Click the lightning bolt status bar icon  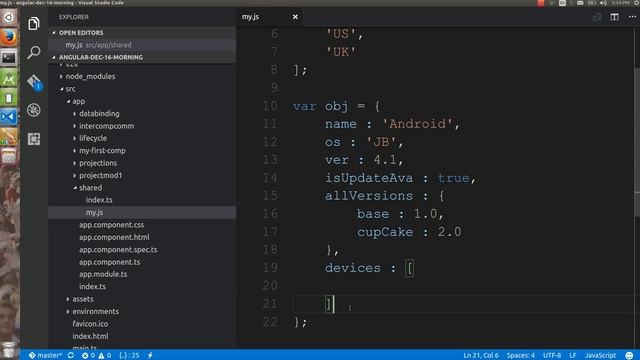[x=150, y=355]
